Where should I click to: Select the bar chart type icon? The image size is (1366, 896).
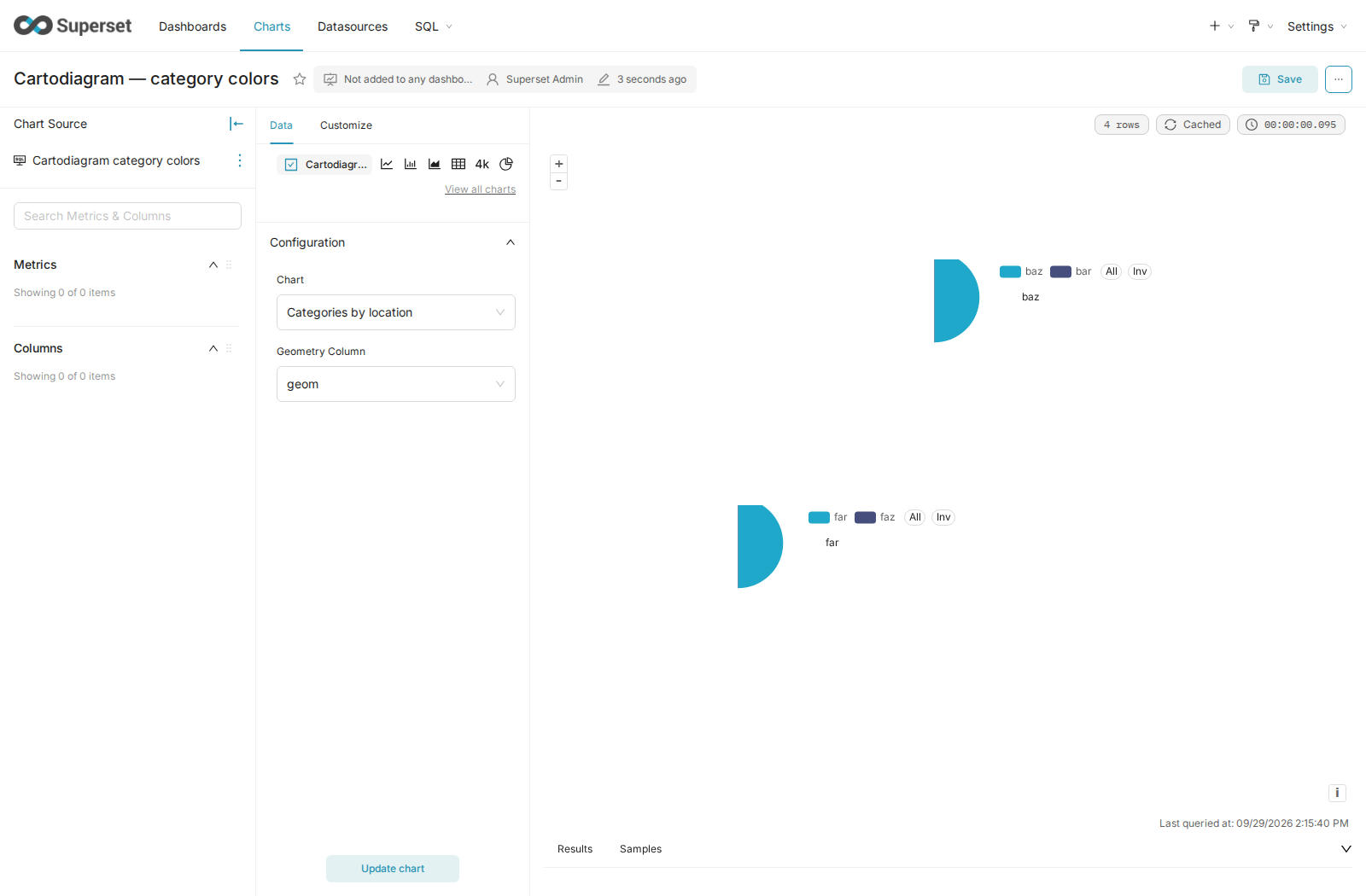click(x=411, y=164)
